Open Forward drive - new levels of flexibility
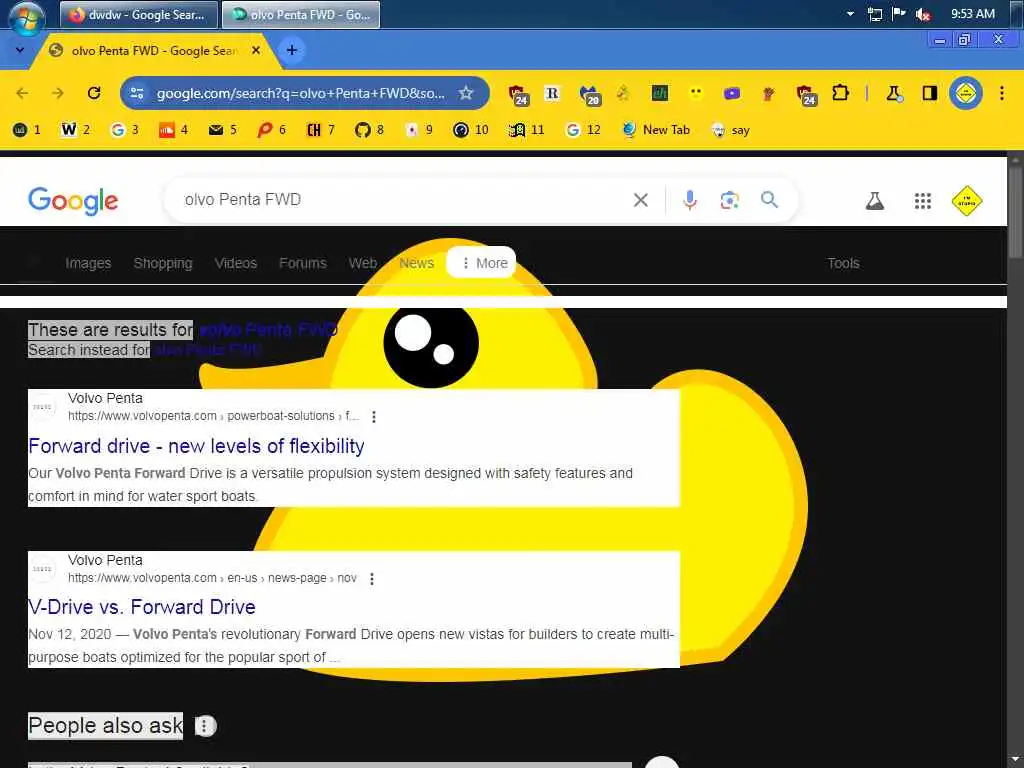Viewport: 1024px width, 768px height. pyautogui.click(x=197, y=446)
